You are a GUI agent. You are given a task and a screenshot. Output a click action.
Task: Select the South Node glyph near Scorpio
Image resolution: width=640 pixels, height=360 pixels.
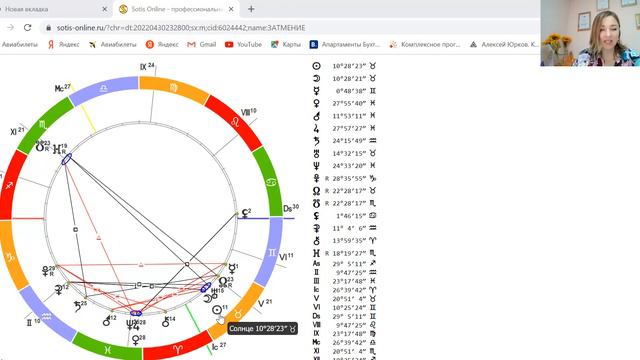pyautogui.click(x=40, y=147)
